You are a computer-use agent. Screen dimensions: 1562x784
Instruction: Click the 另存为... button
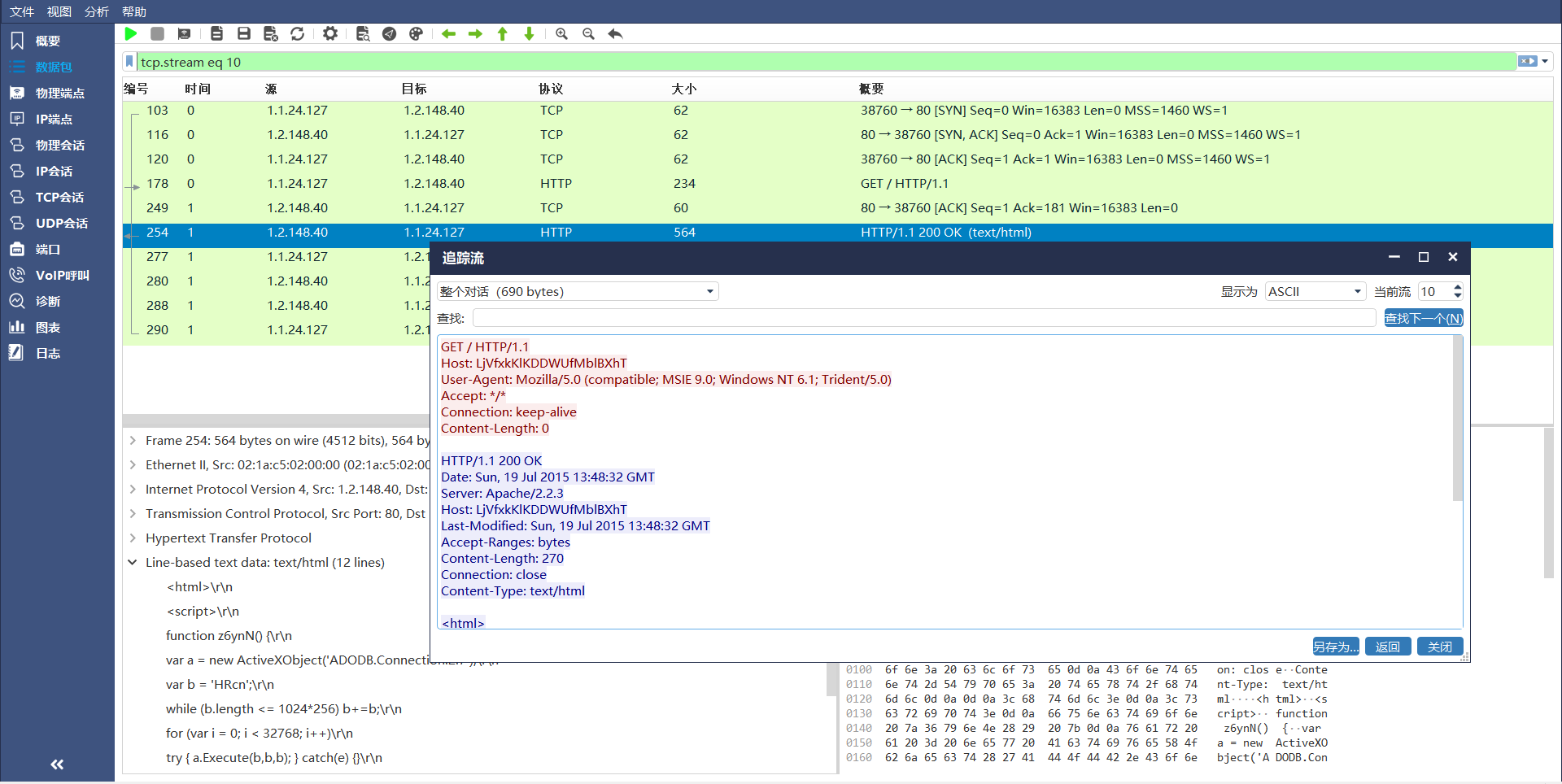pos(1336,647)
